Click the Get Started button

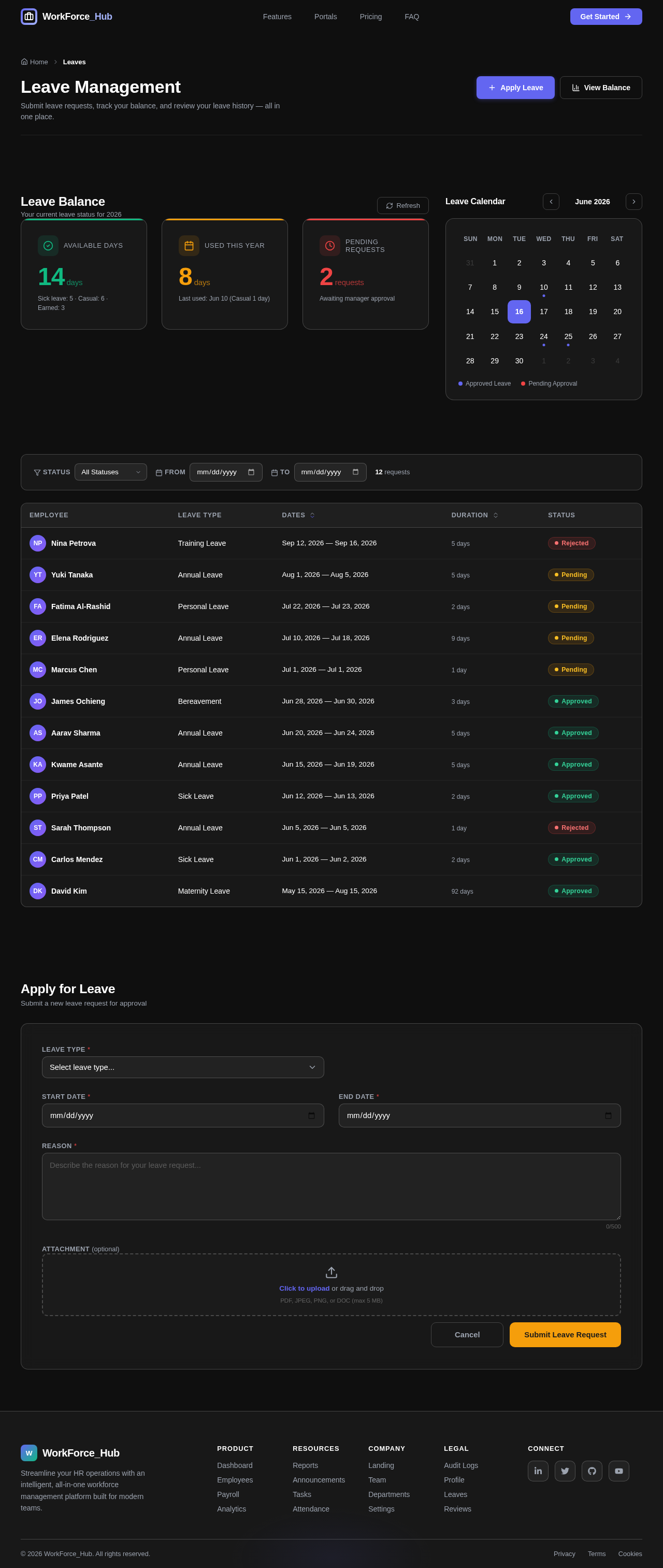(x=606, y=17)
